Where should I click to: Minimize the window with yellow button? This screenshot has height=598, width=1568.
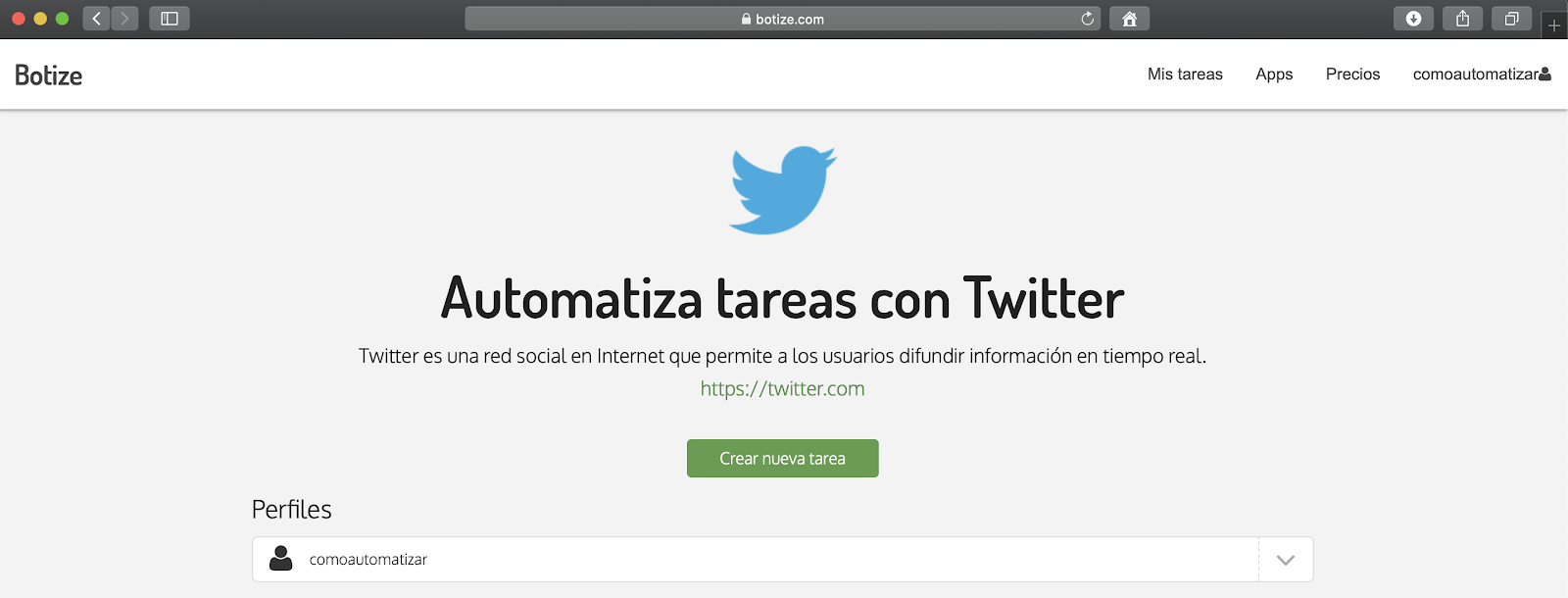point(40,19)
